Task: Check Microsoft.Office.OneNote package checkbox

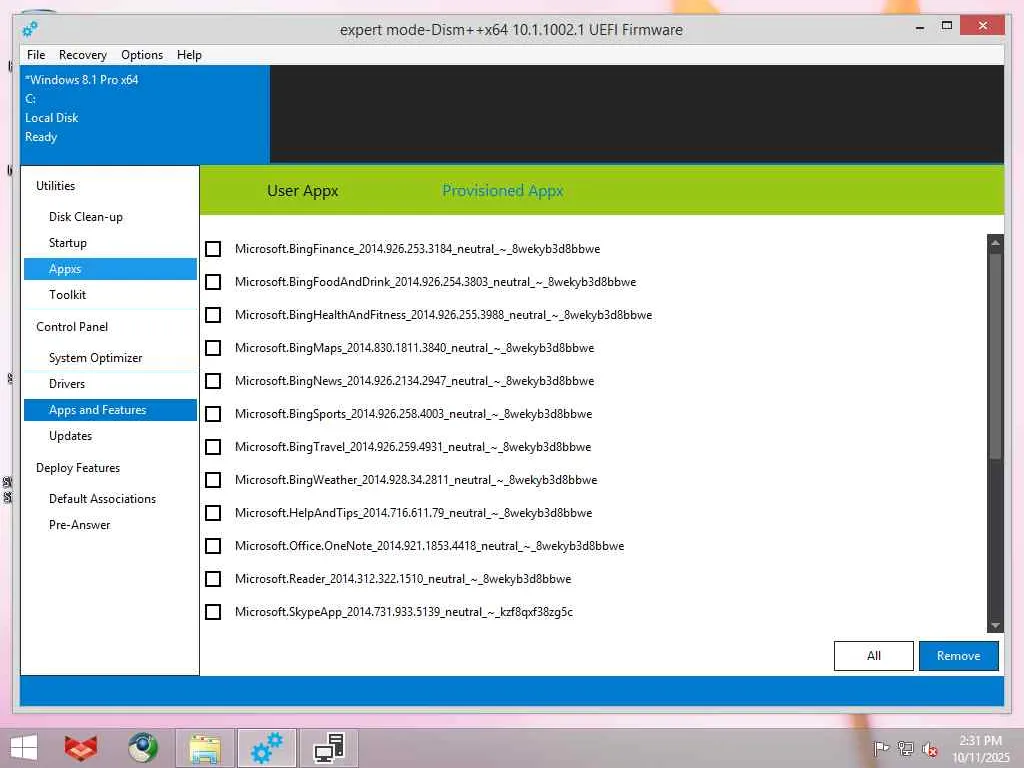Action: (x=213, y=546)
